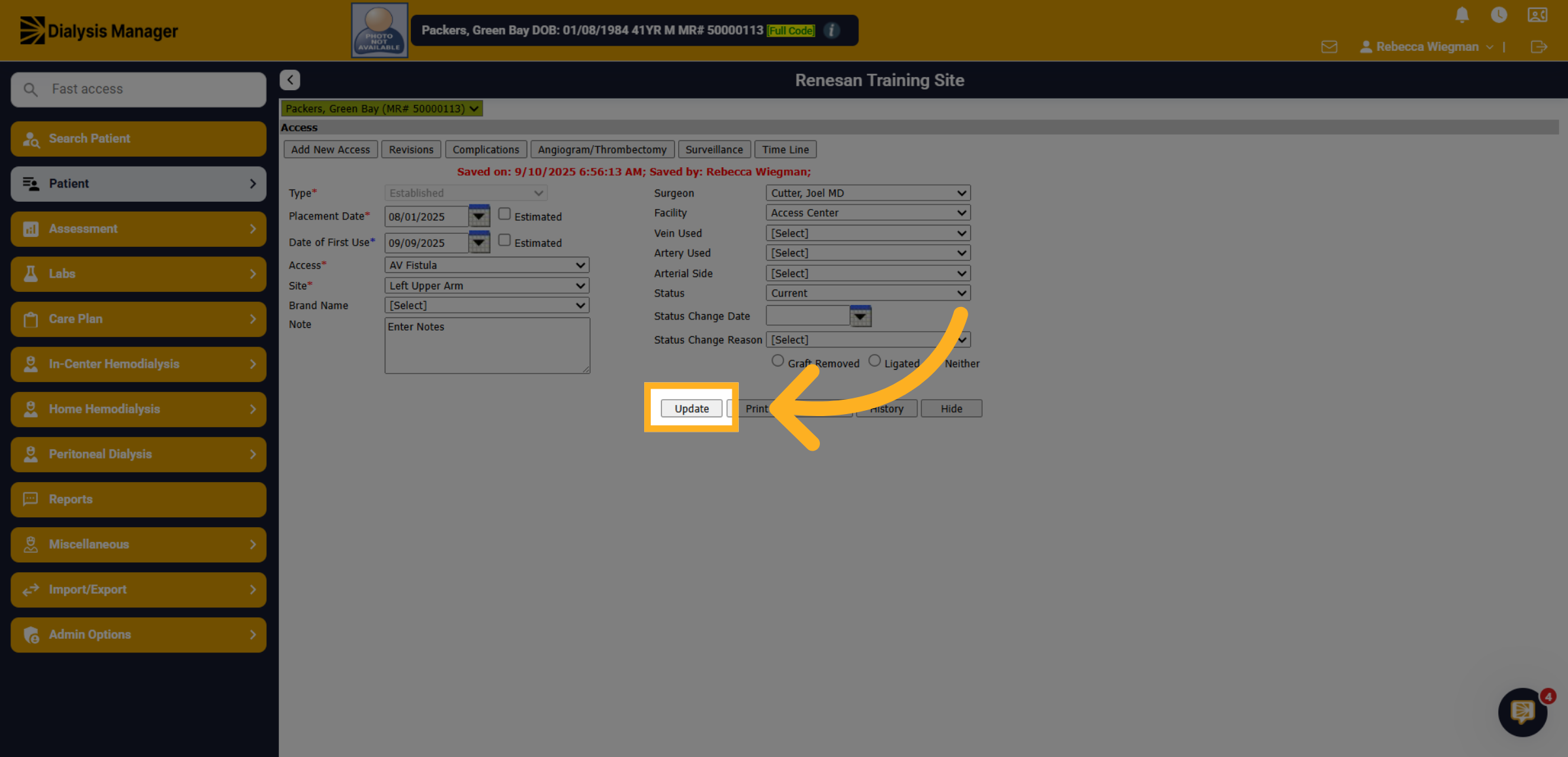
Task: Select the Ligated radio button
Action: click(874, 361)
